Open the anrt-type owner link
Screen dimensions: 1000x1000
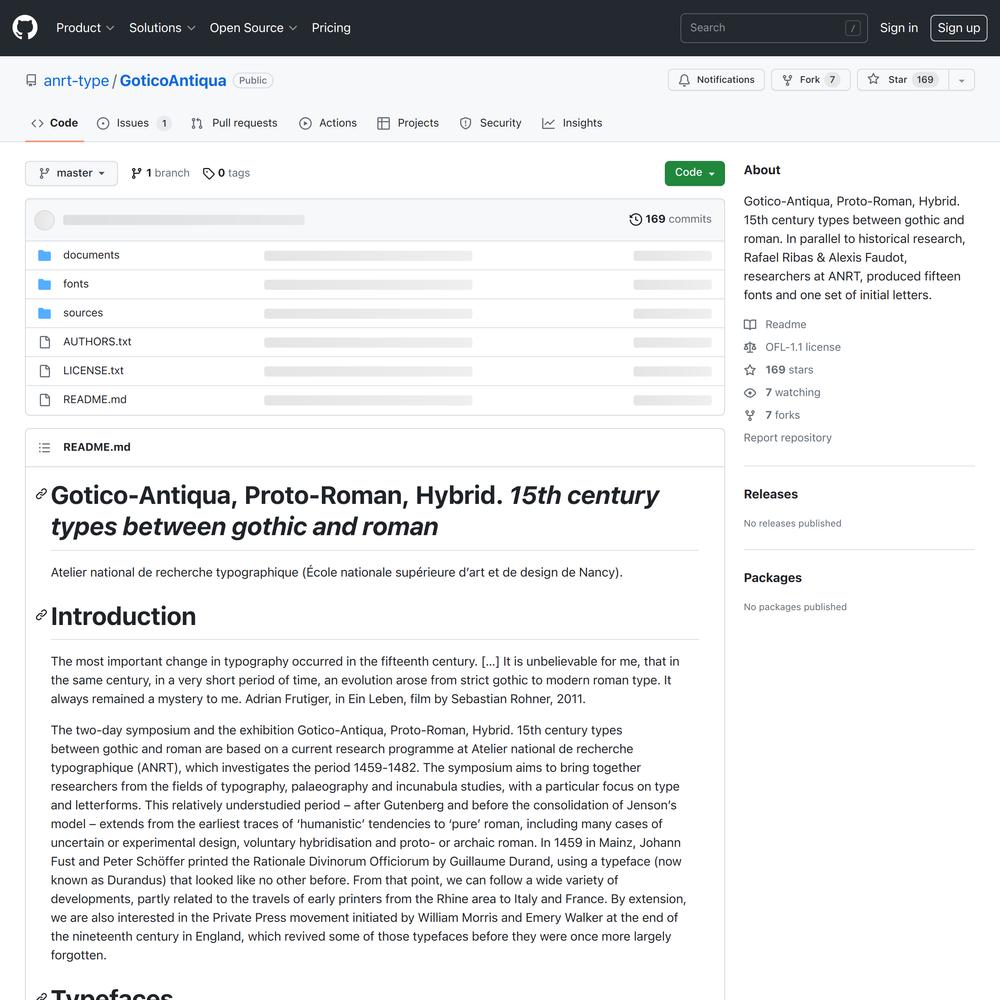(x=76, y=80)
